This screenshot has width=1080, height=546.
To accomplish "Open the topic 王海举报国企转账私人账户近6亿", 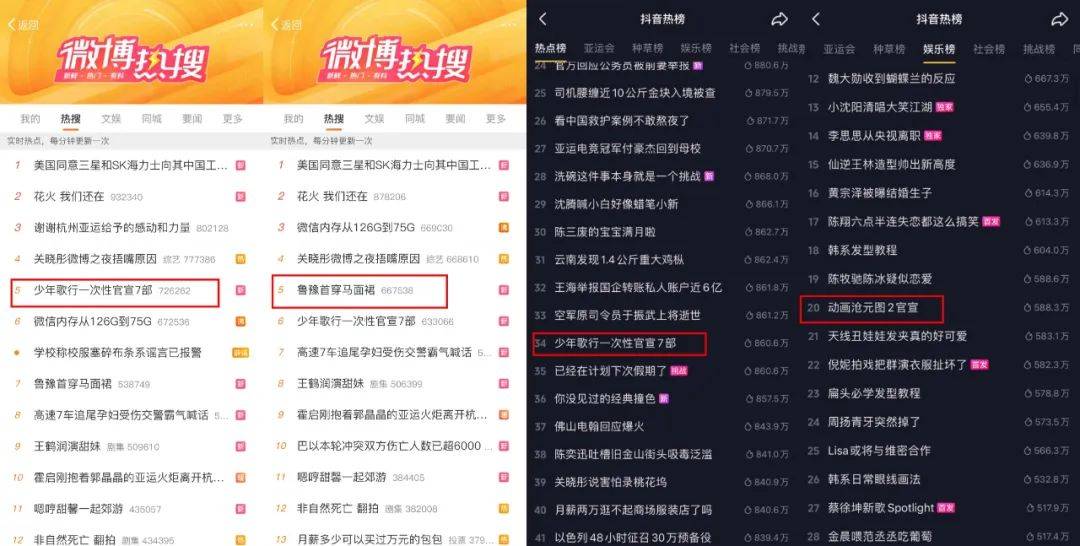I will pyautogui.click(x=638, y=287).
